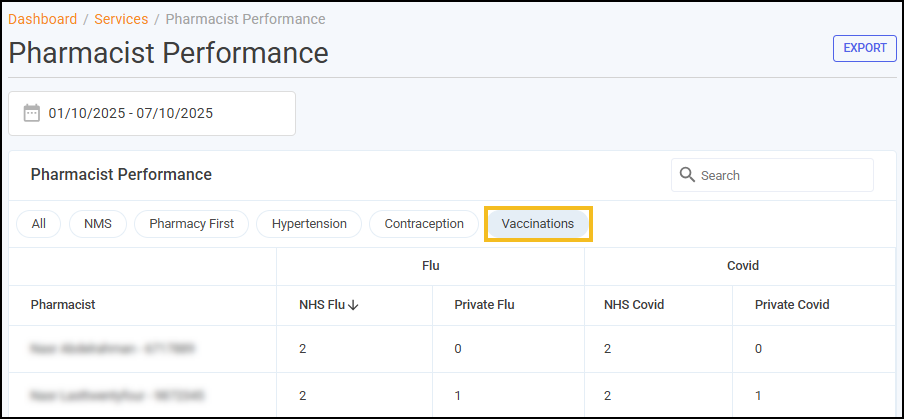Click the search magnifier icon
This screenshot has width=904, height=419.
tap(687, 175)
